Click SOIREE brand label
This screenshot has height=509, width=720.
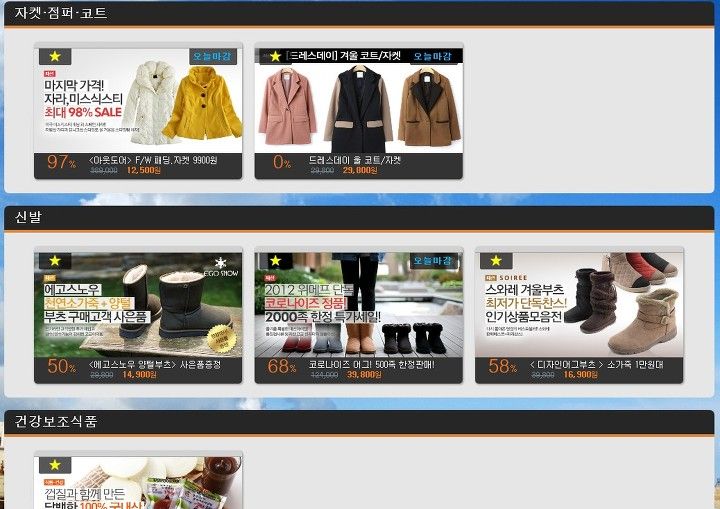[513, 278]
